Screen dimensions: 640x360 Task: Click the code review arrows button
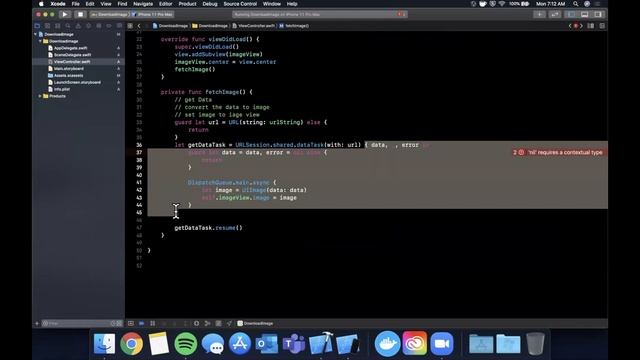pyautogui.click(x=555, y=14)
